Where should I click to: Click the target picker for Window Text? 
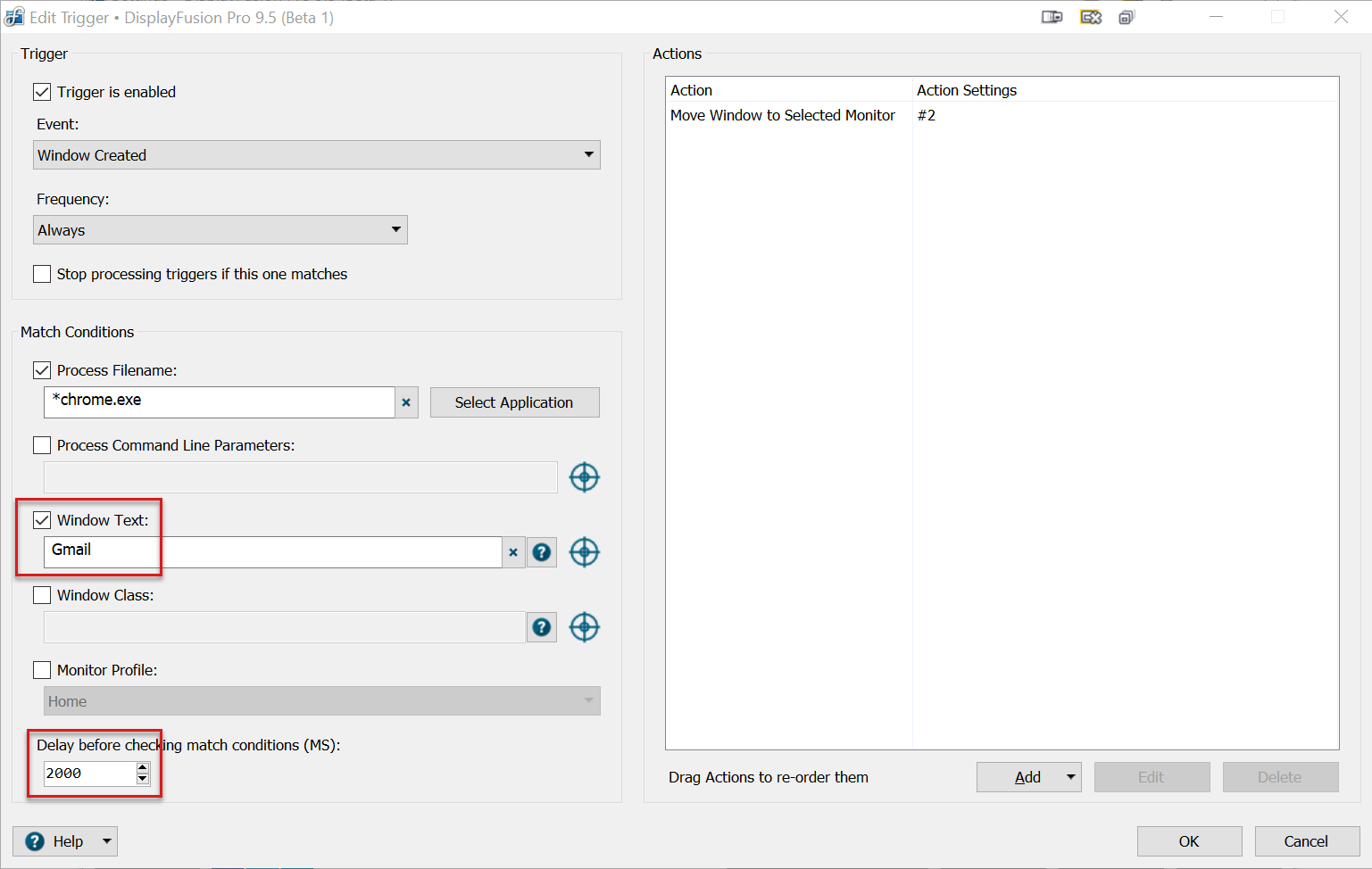[585, 552]
